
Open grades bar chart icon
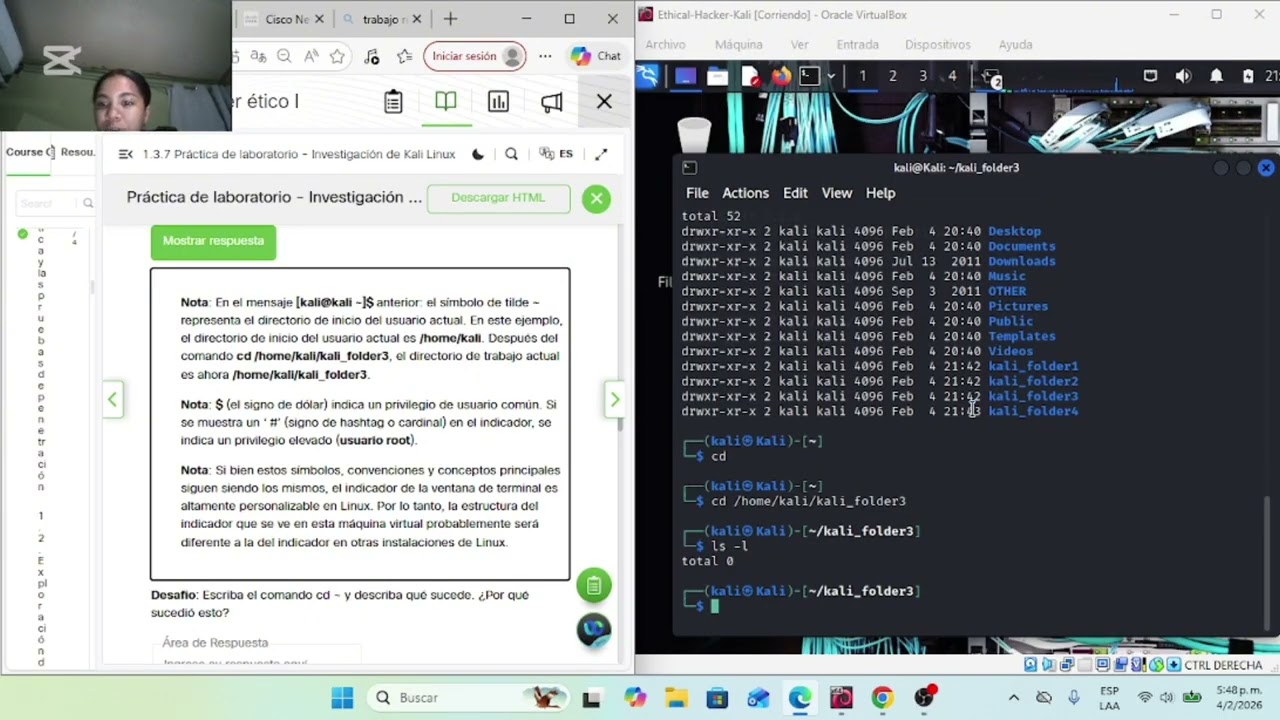[x=498, y=102]
